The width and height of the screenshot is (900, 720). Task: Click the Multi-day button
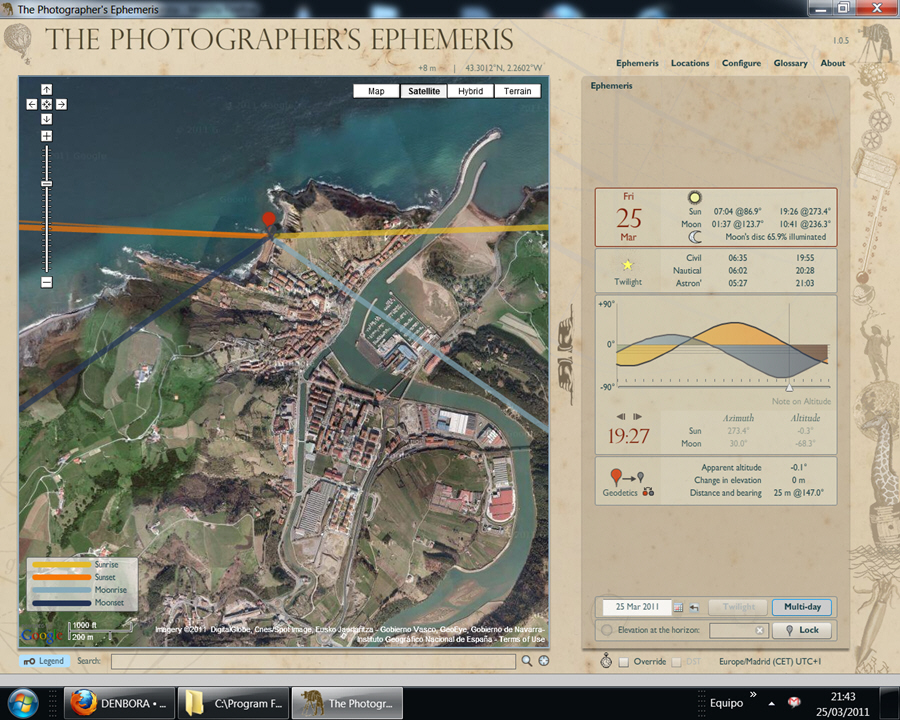coord(802,607)
